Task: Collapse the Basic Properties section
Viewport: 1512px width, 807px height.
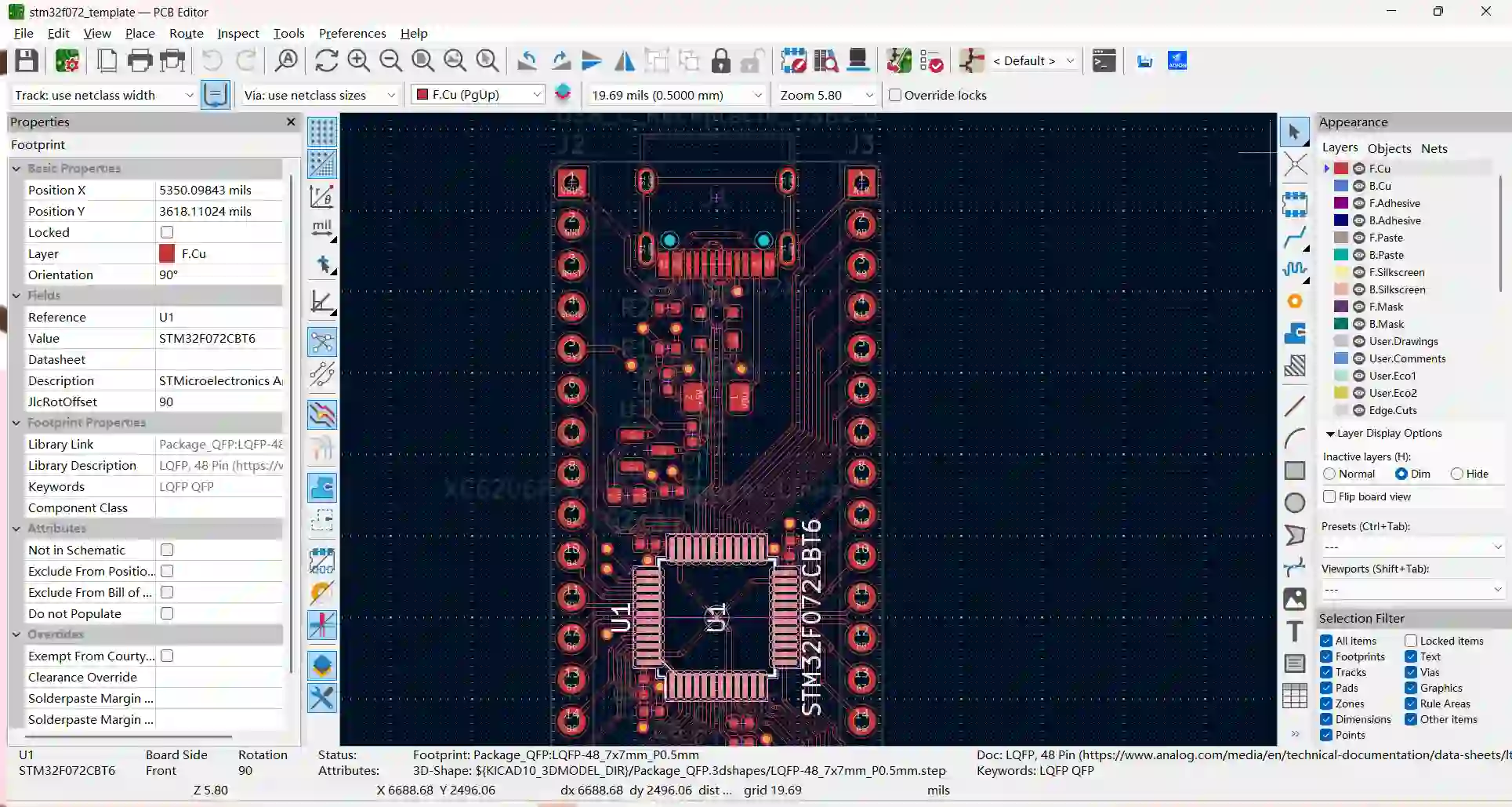Action: coord(16,168)
